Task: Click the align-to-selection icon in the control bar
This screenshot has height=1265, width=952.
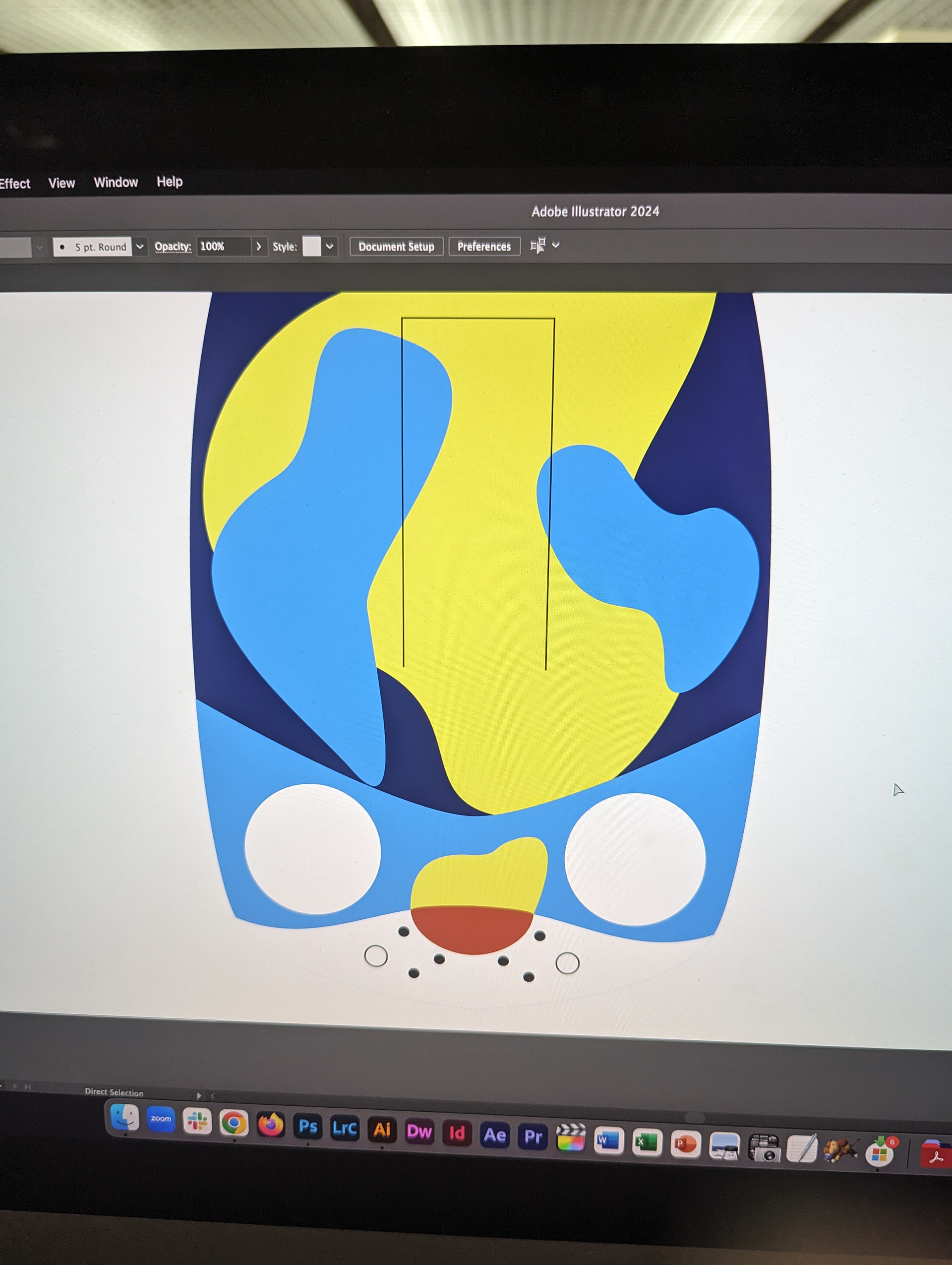Action: 537,246
